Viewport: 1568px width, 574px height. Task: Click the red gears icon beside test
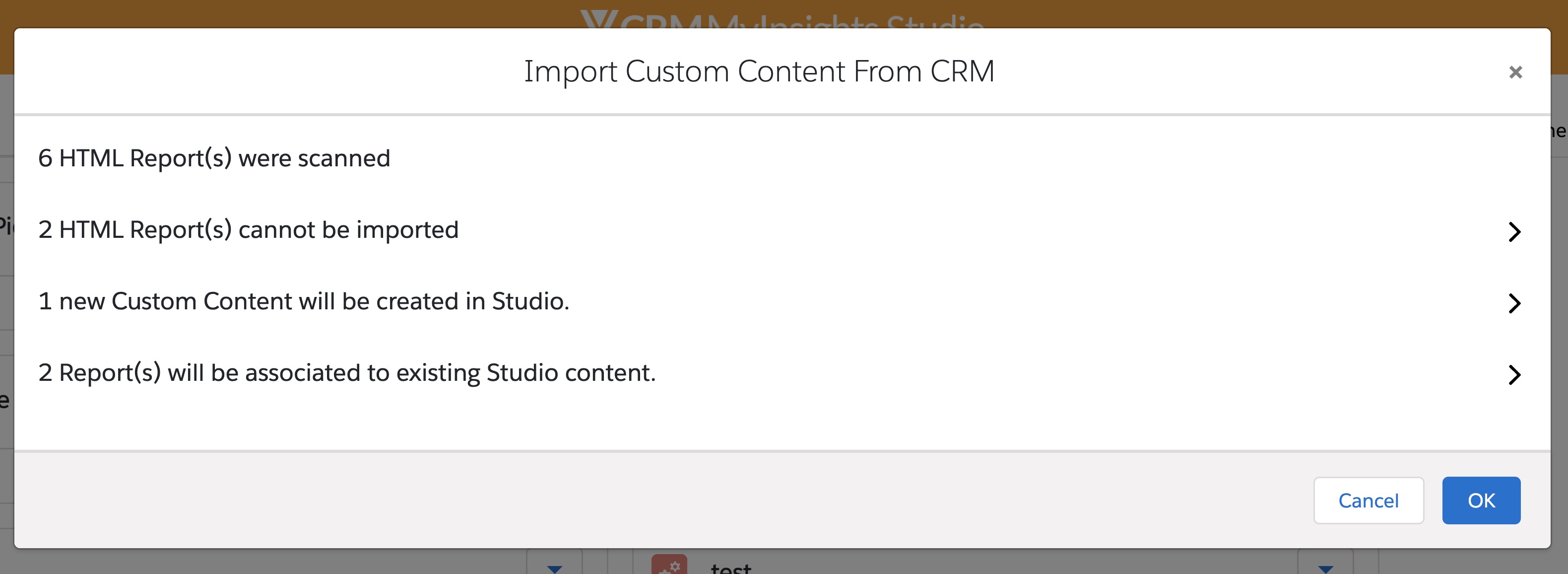(669, 567)
